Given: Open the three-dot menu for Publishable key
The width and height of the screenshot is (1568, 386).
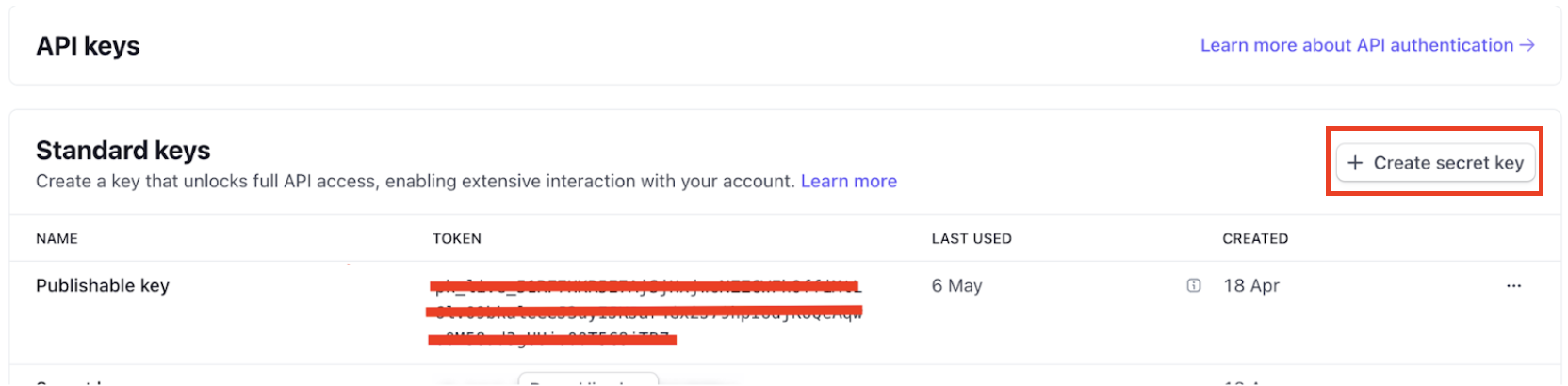Looking at the screenshot, I should 1513,286.
